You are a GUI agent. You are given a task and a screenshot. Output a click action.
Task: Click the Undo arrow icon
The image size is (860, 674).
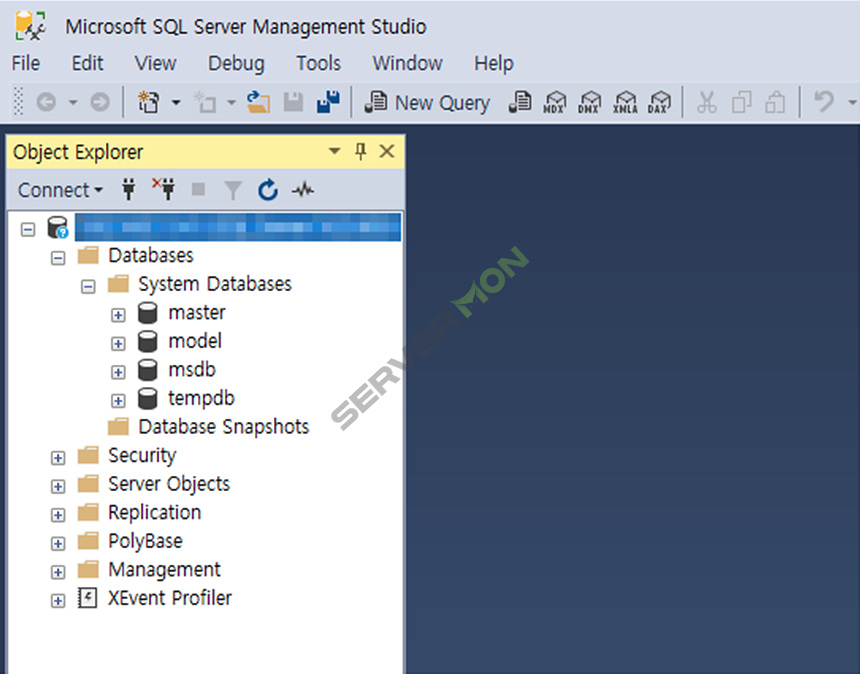[824, 102]
